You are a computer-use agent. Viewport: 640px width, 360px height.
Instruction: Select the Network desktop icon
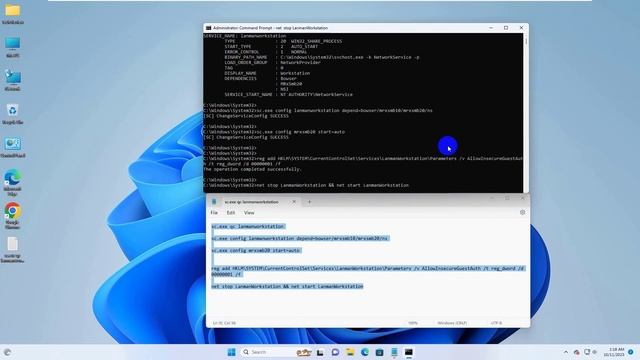pyautogui.click(x=13, y=80)
